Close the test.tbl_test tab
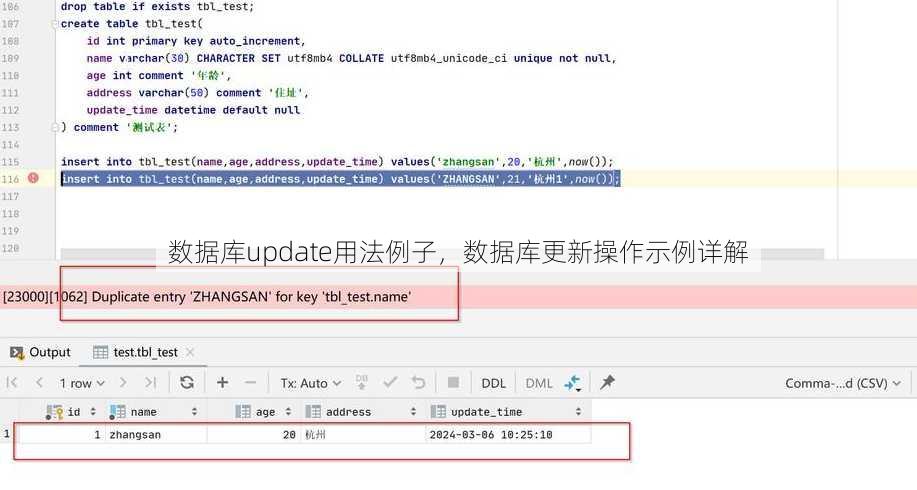 pyautogui.click(x=190, y=353)
